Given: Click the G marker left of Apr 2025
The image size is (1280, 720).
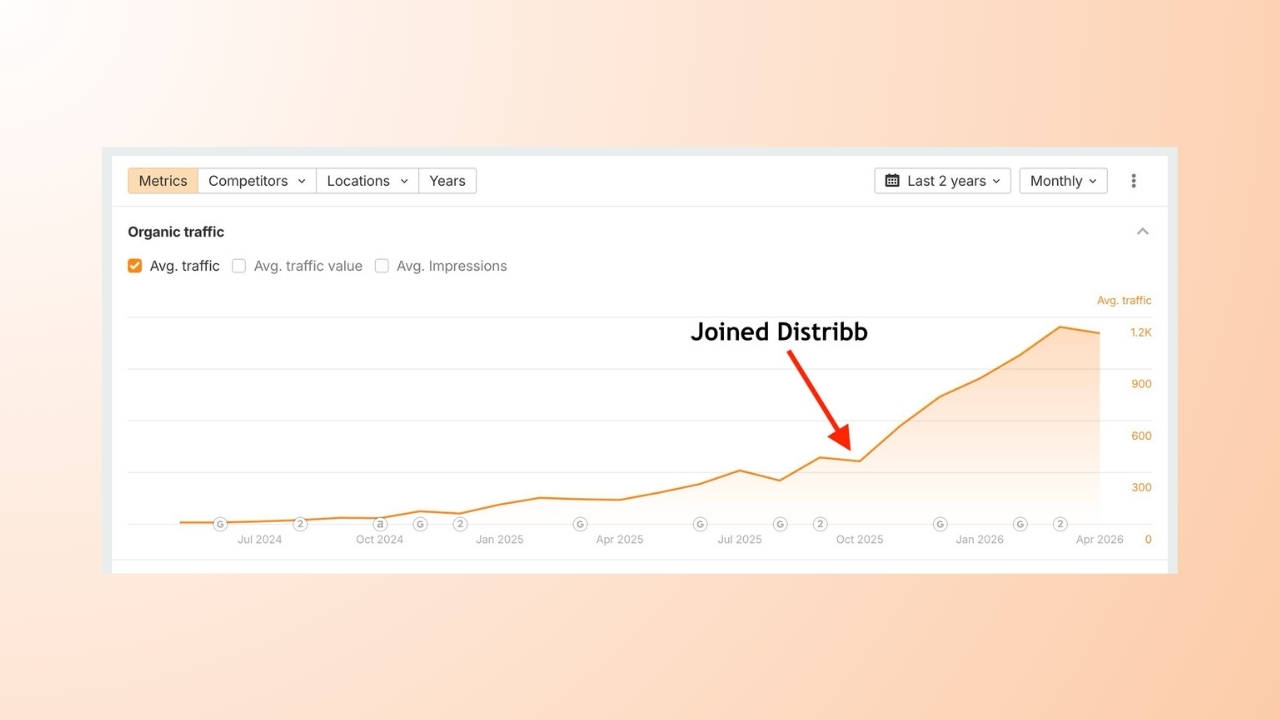Looking at the screenshot, I should (x=580, y=524).
